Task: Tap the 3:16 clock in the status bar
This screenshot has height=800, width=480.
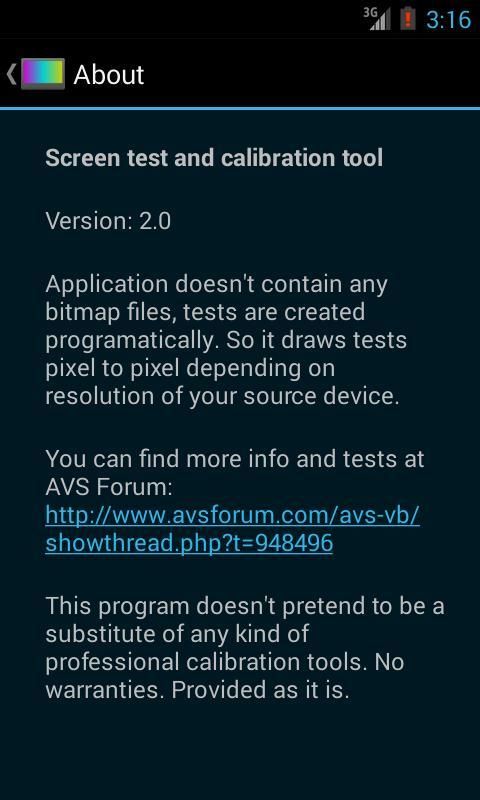Action: (x=448, y=20)
